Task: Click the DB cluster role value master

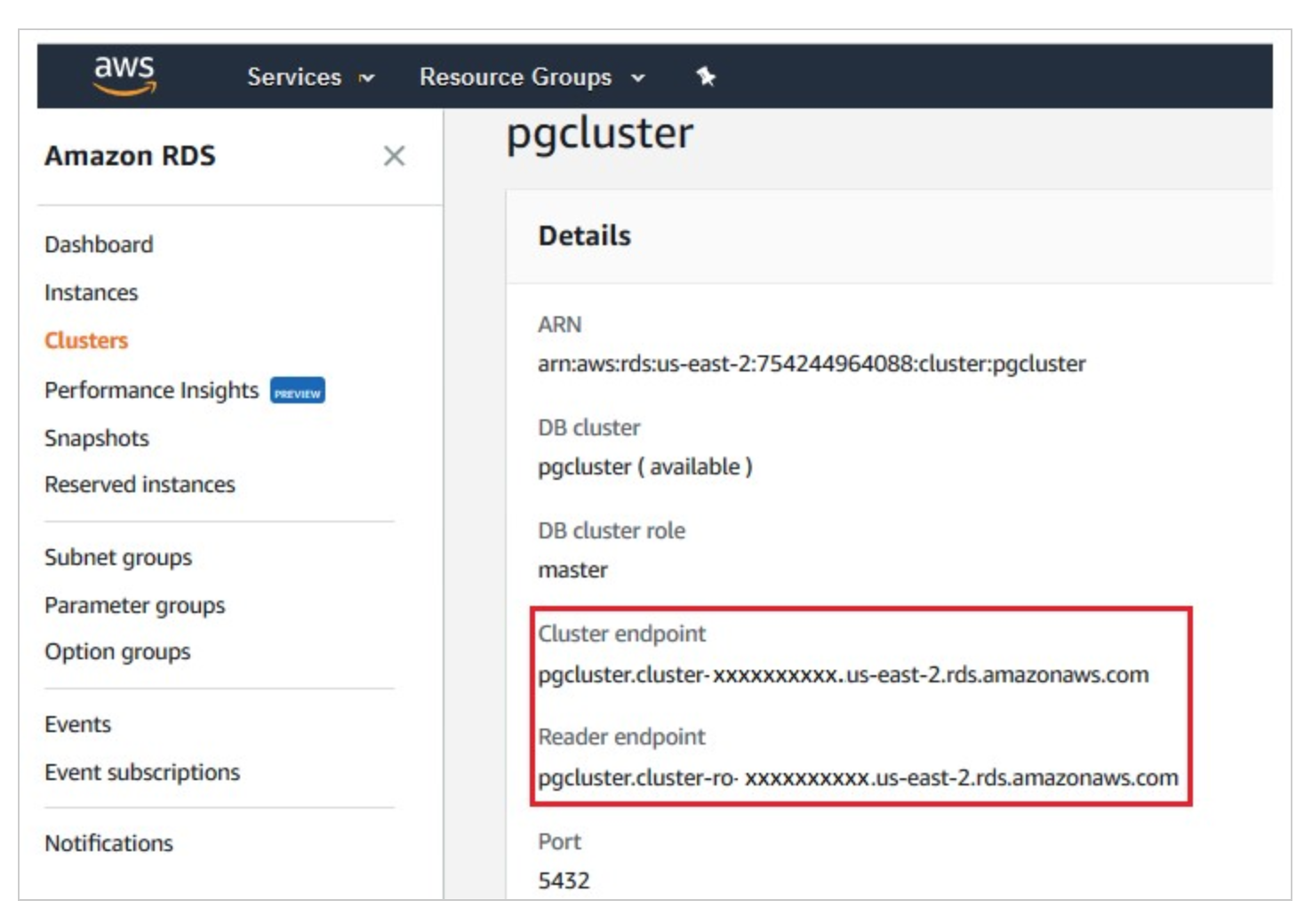Action: [572, 570]
